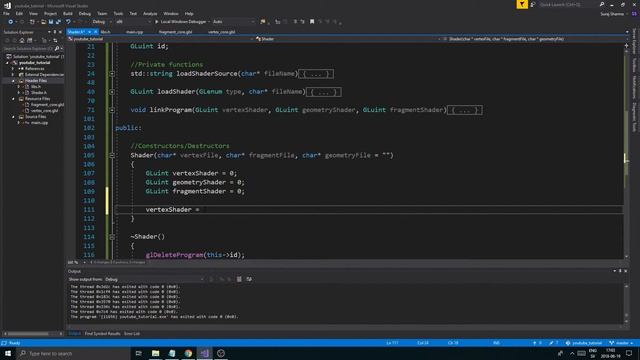This screenshot has width=640, height=360.
Task: Start Local Windows Debugger play button
Action: (x=157, y=22)
